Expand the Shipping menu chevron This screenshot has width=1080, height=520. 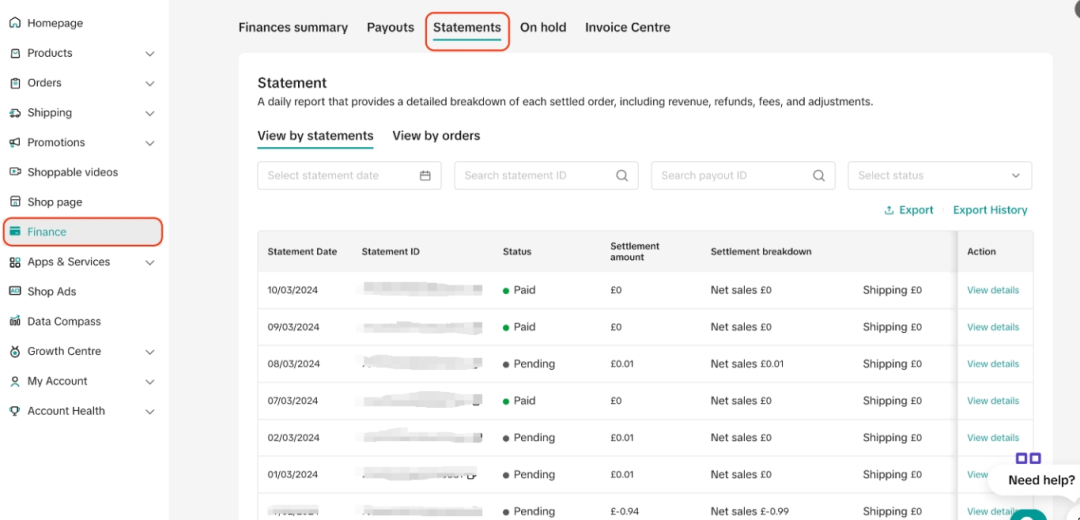point(150,113)
